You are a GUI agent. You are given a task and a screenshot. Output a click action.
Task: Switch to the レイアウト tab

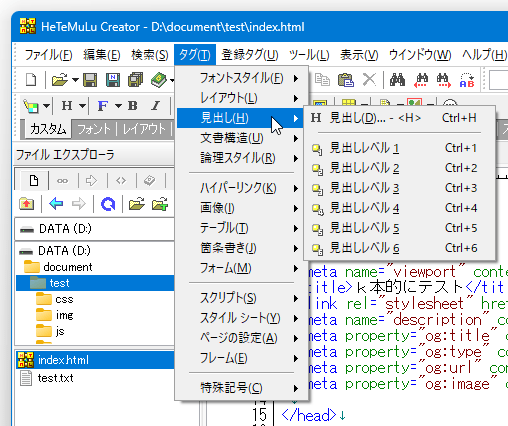tap(144, 129)
